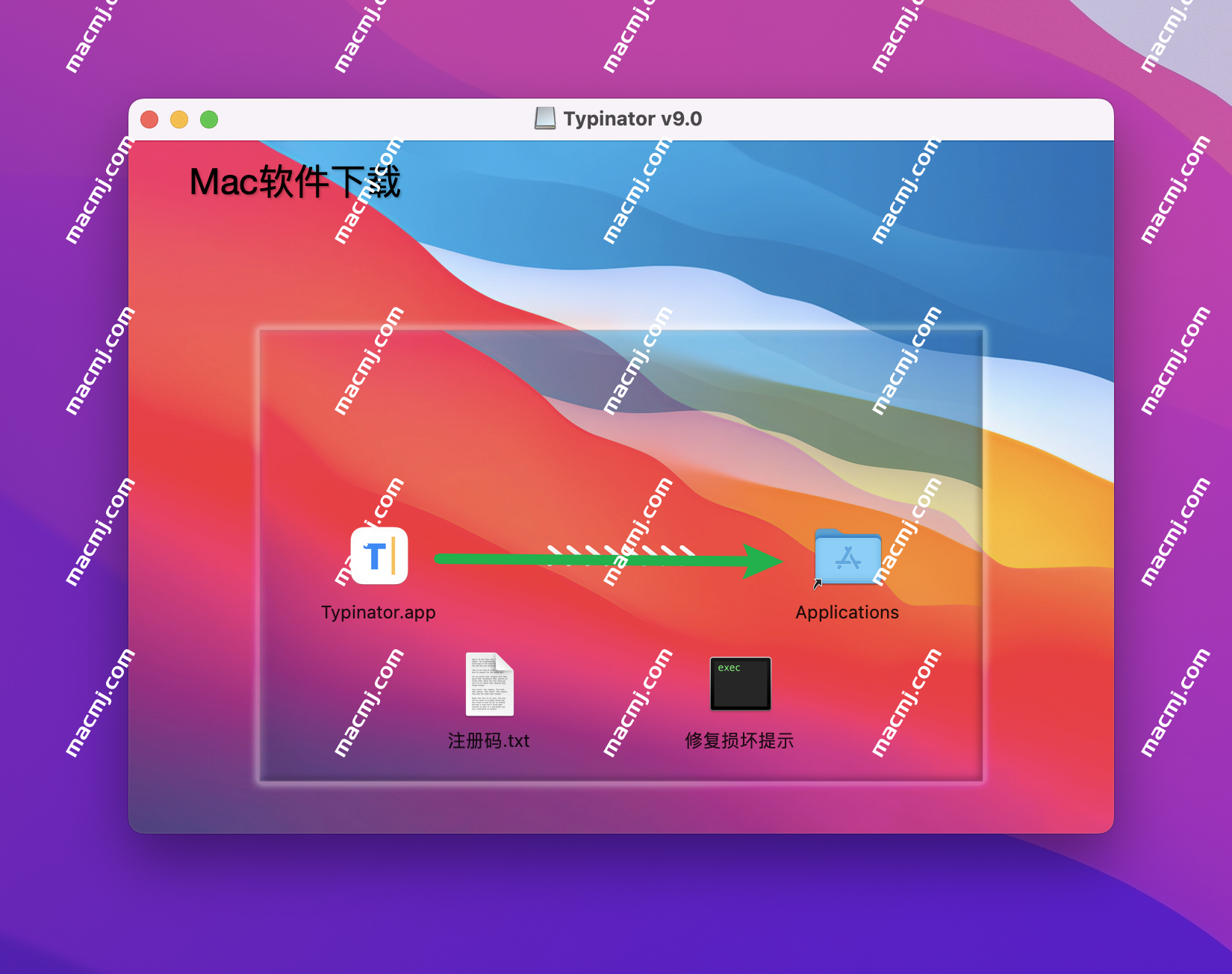The width and height of the screenshot is (1232, 974).
Task: Click the 注册码.txt file name
Action: pyautogui.click(x=489, y=741)
